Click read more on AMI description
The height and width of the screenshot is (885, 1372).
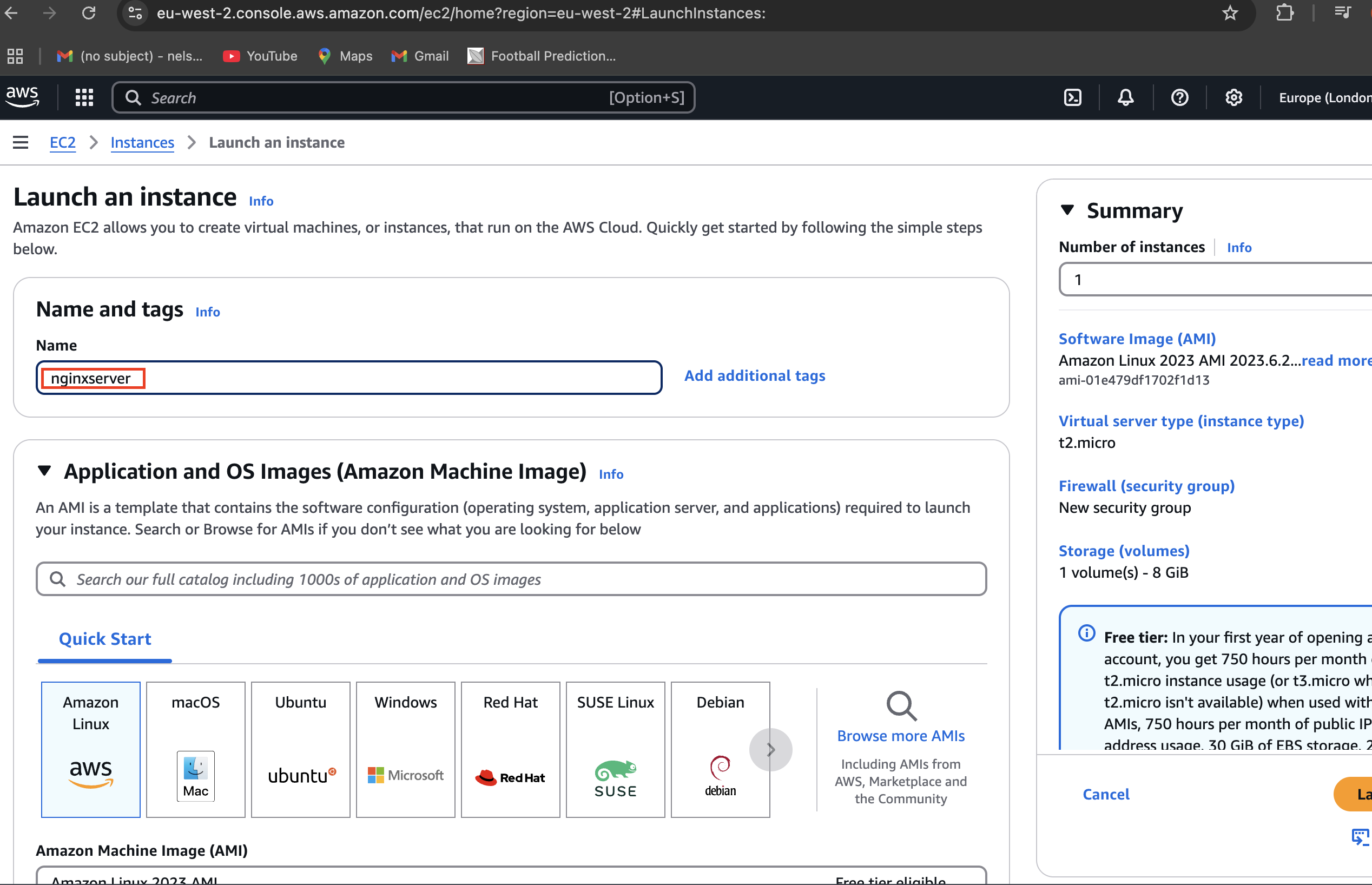coord(1336,360)
